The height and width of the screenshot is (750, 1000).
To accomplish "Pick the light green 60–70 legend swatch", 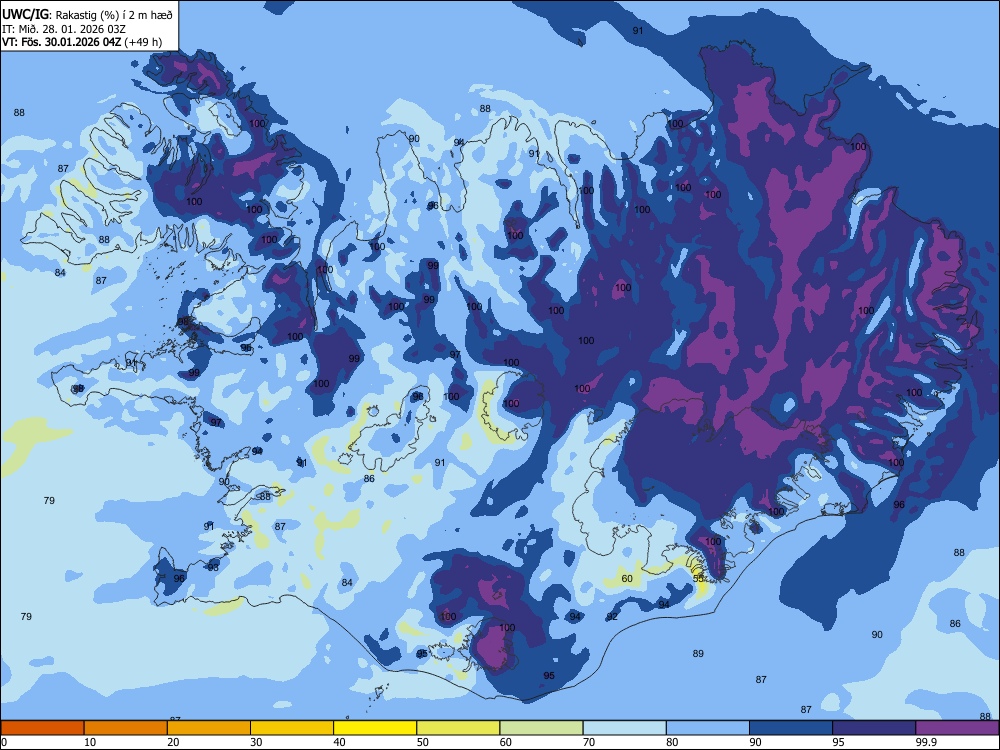I will (541, 728).
